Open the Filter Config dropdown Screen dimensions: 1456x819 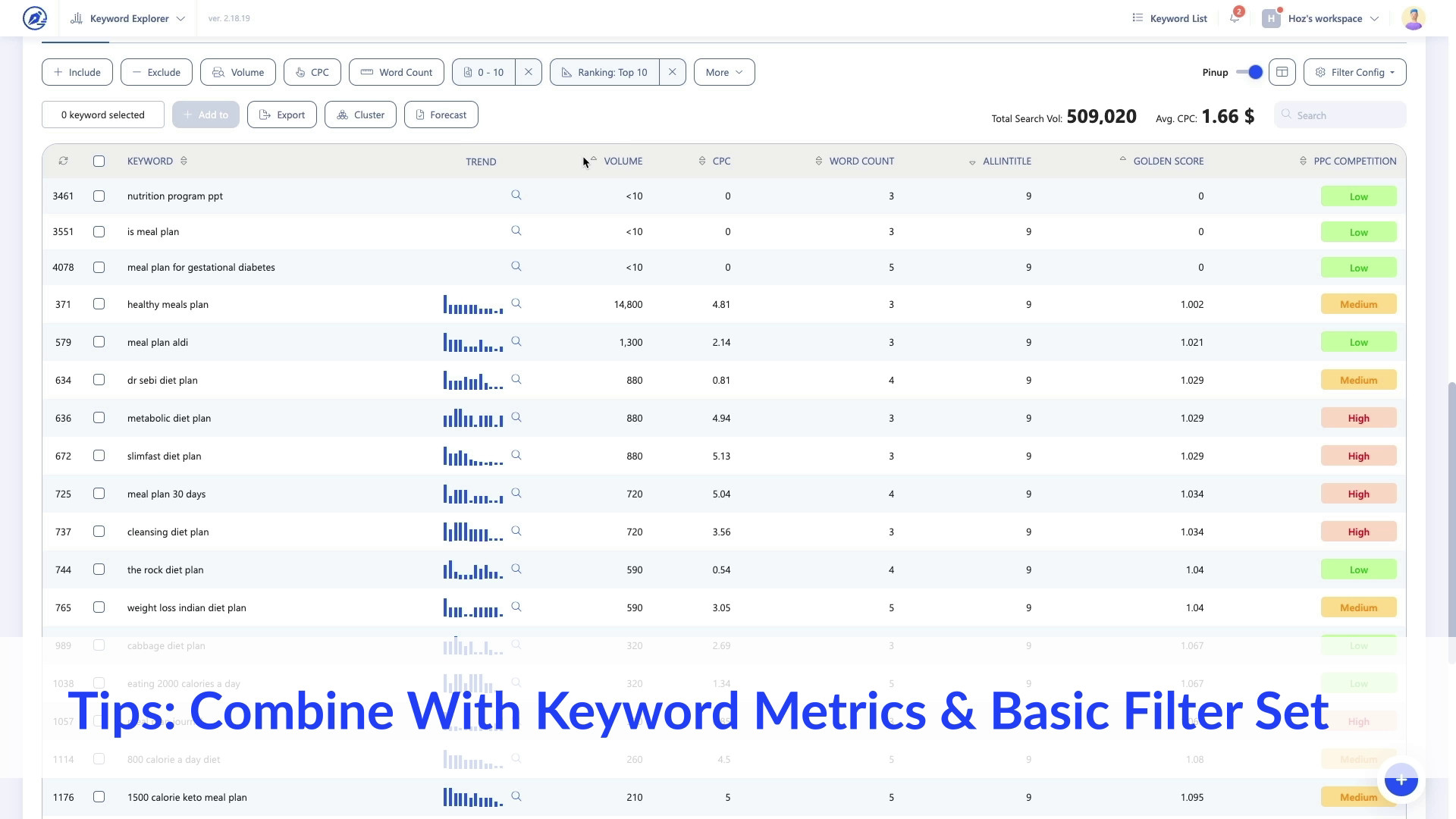coord(1354,72)
